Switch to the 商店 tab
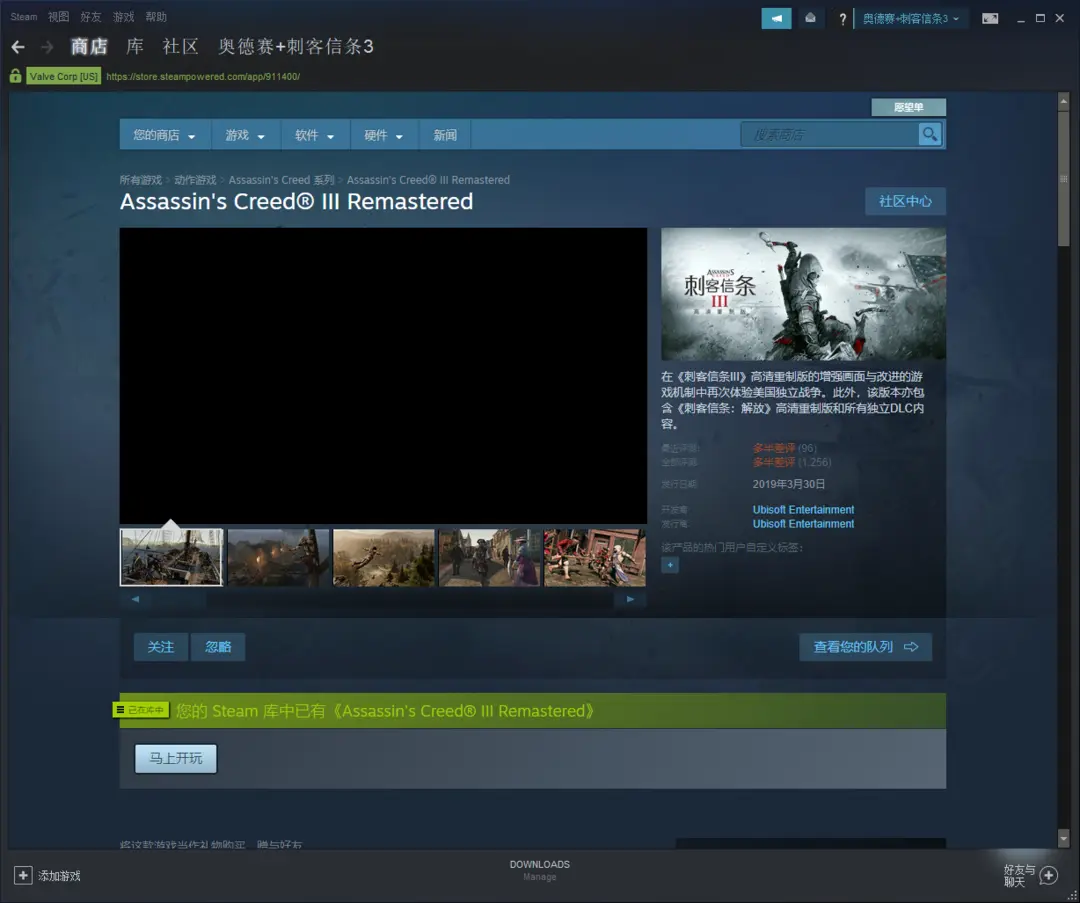The height and width of the screenshot is (903, 1080). (x=90, y=46)
